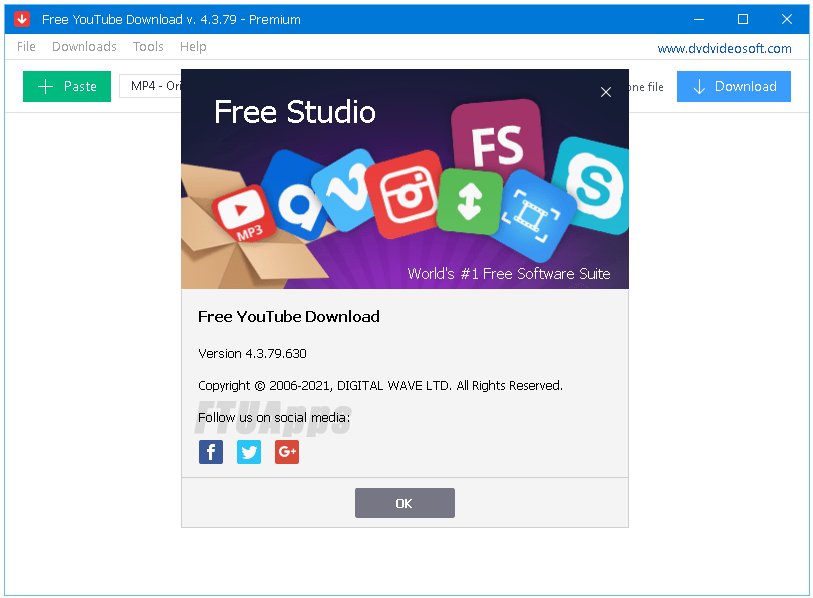Click the Free YouTube Download heading

[289, 316]
